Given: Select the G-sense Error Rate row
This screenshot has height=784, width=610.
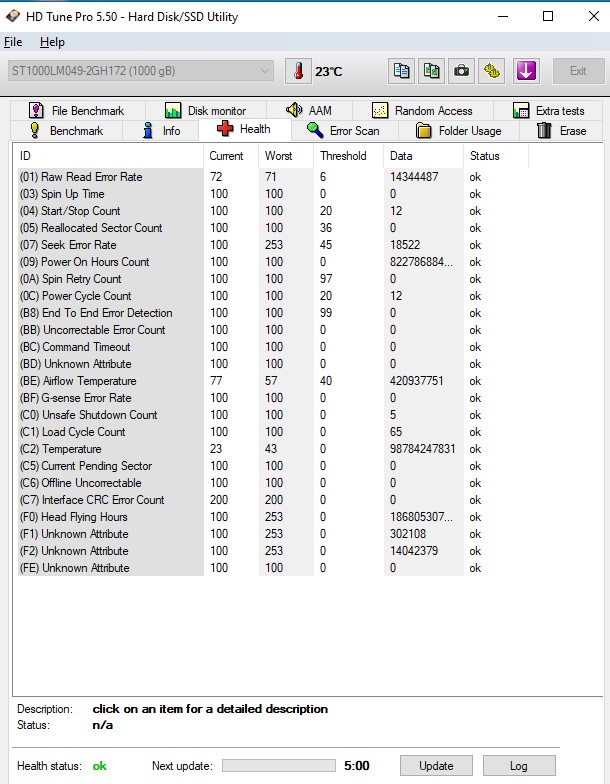Looking at the screenshot, I should tap(273, 398).
